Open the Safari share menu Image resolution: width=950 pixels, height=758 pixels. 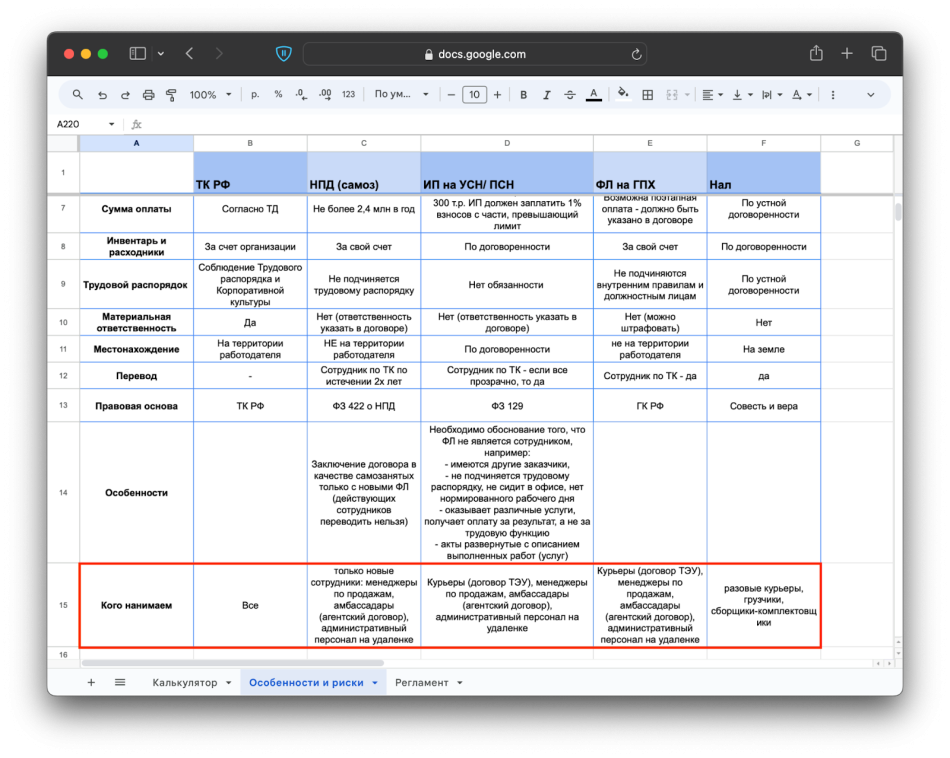pyautogui.click(x=816, y=53)
